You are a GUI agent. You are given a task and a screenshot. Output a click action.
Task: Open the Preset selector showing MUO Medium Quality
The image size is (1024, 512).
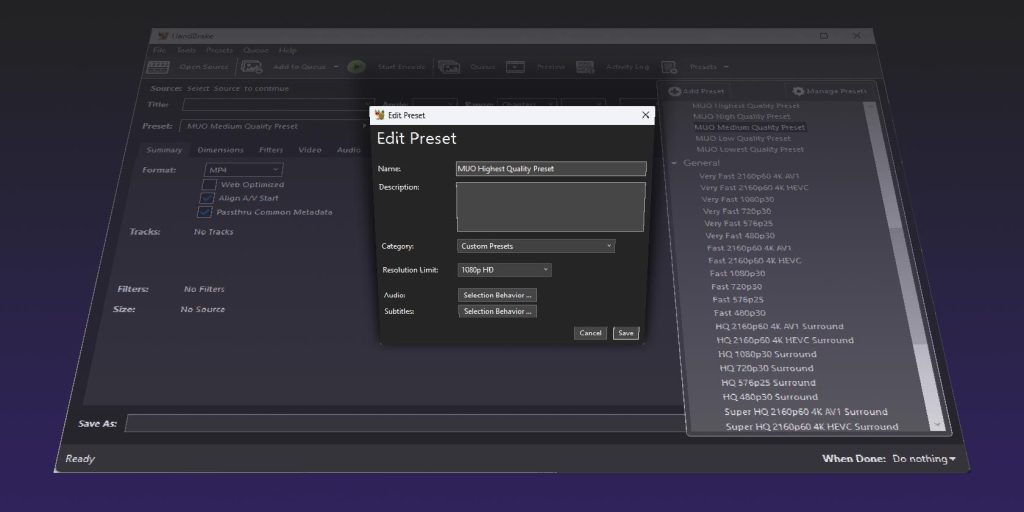point(274,126)
